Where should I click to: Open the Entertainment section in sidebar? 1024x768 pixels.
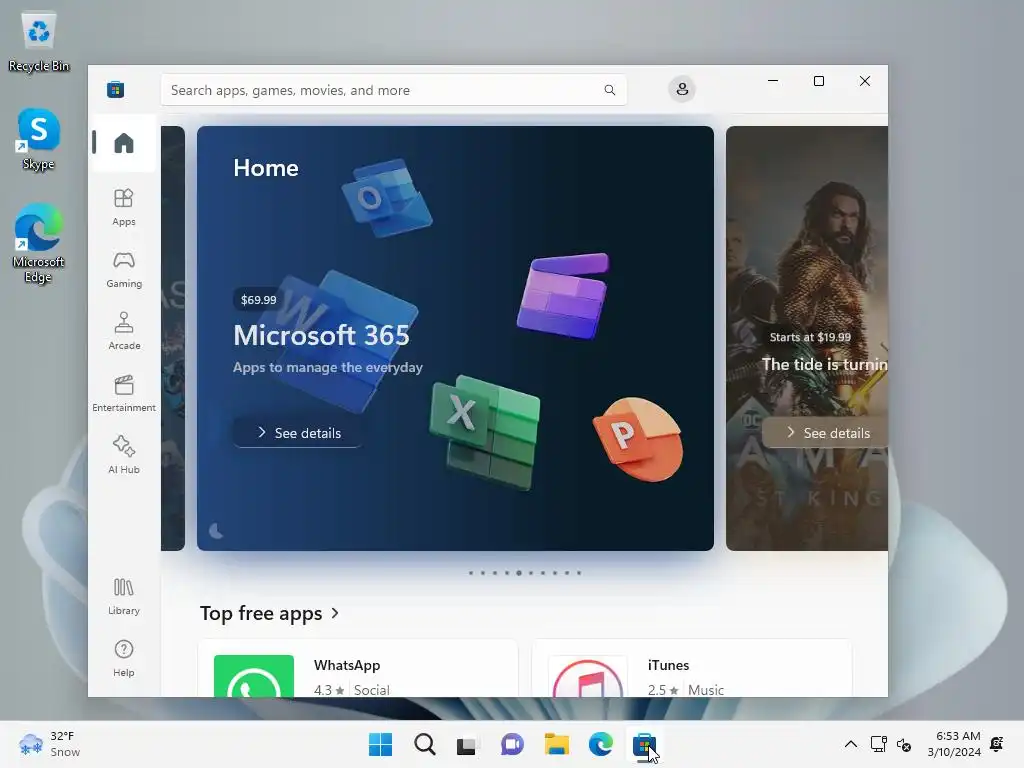(x=123, y=394)
